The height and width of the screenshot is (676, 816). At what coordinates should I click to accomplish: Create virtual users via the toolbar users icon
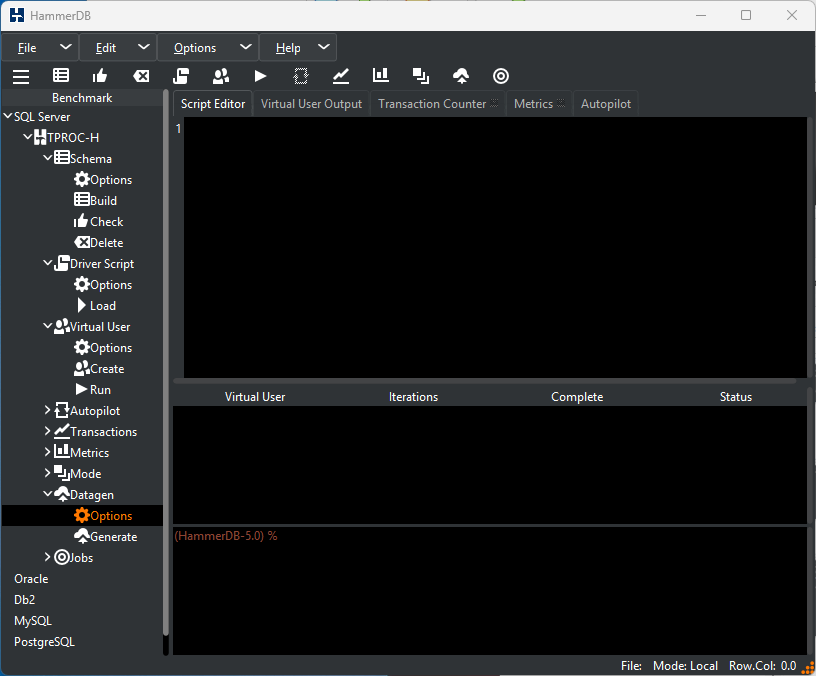[x=221, y=76]
